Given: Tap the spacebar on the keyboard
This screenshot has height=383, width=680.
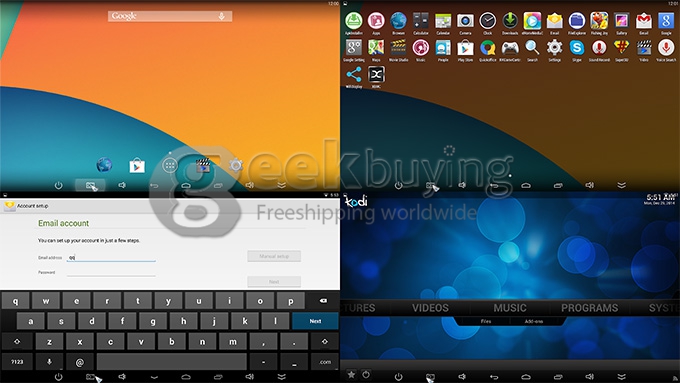Looking at the screenshot, I should coord(172,362).
